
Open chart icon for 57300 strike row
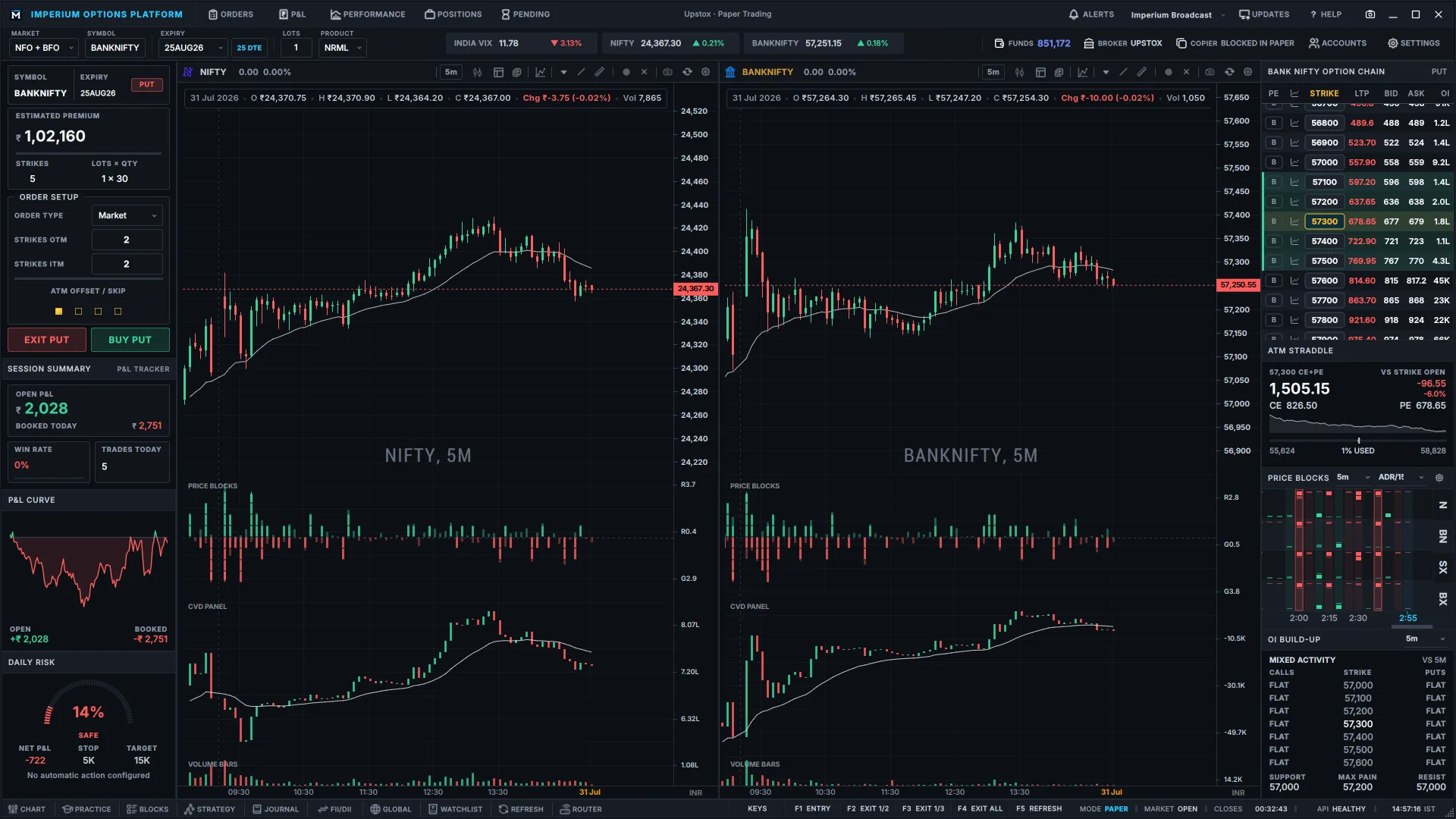[1294, 221]
